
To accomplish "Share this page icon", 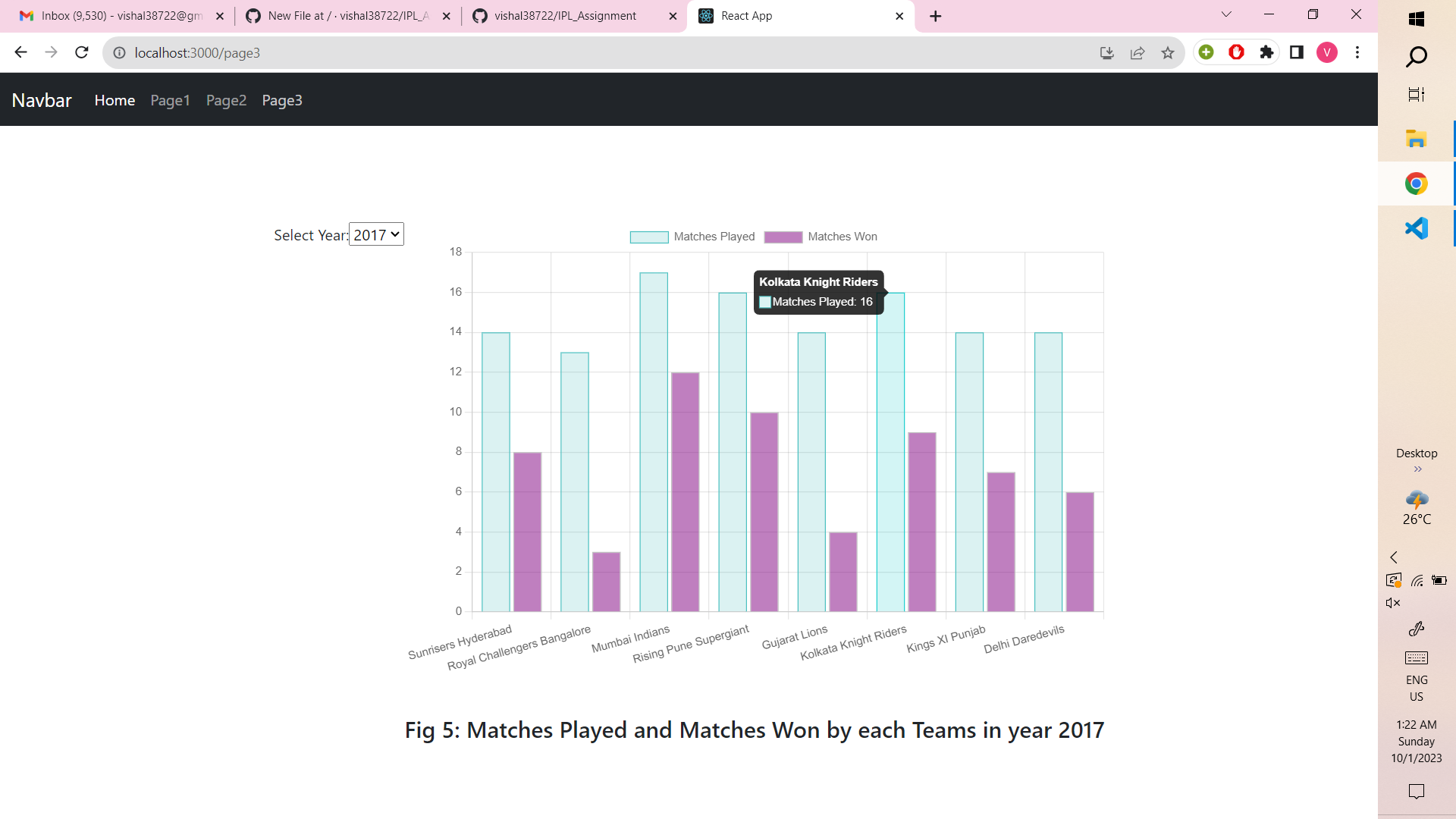I will click(x=1137, y=52).
